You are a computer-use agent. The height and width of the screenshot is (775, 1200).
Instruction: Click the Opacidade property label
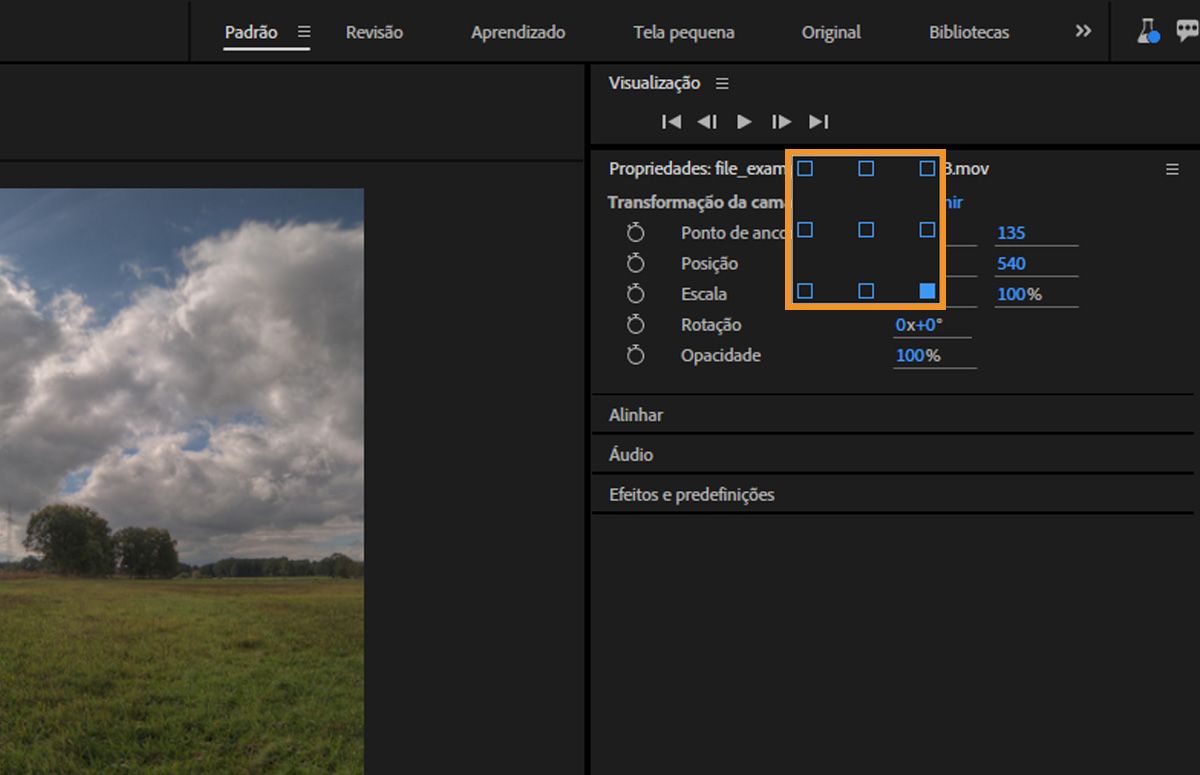(721, 356)
